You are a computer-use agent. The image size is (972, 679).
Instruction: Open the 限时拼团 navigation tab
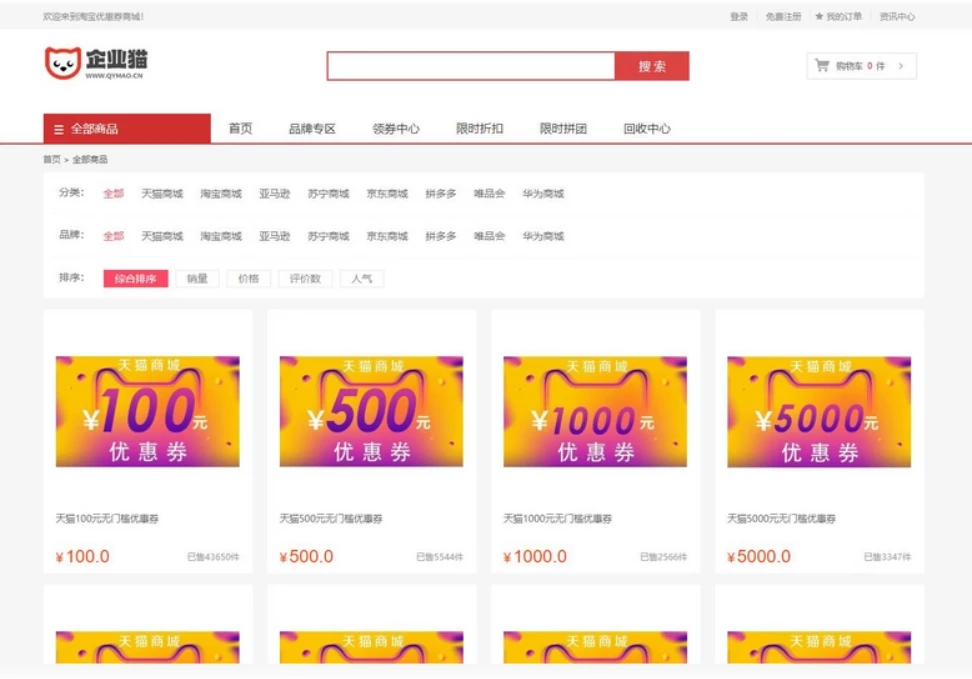pyautogui.click(x=563, y=129)
